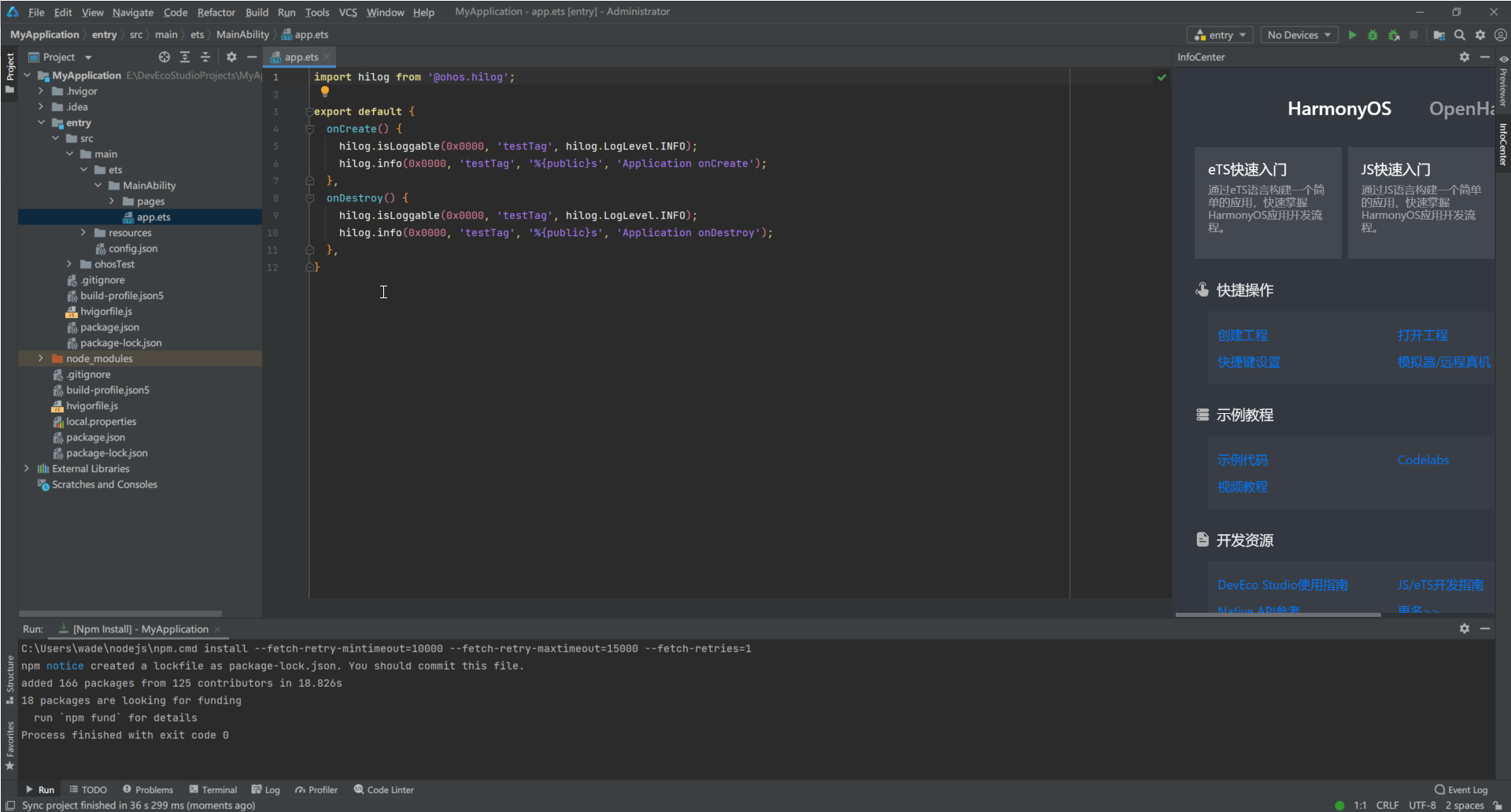Expand the node_modules folder
1511x812 pixels.
pos(41,359)
